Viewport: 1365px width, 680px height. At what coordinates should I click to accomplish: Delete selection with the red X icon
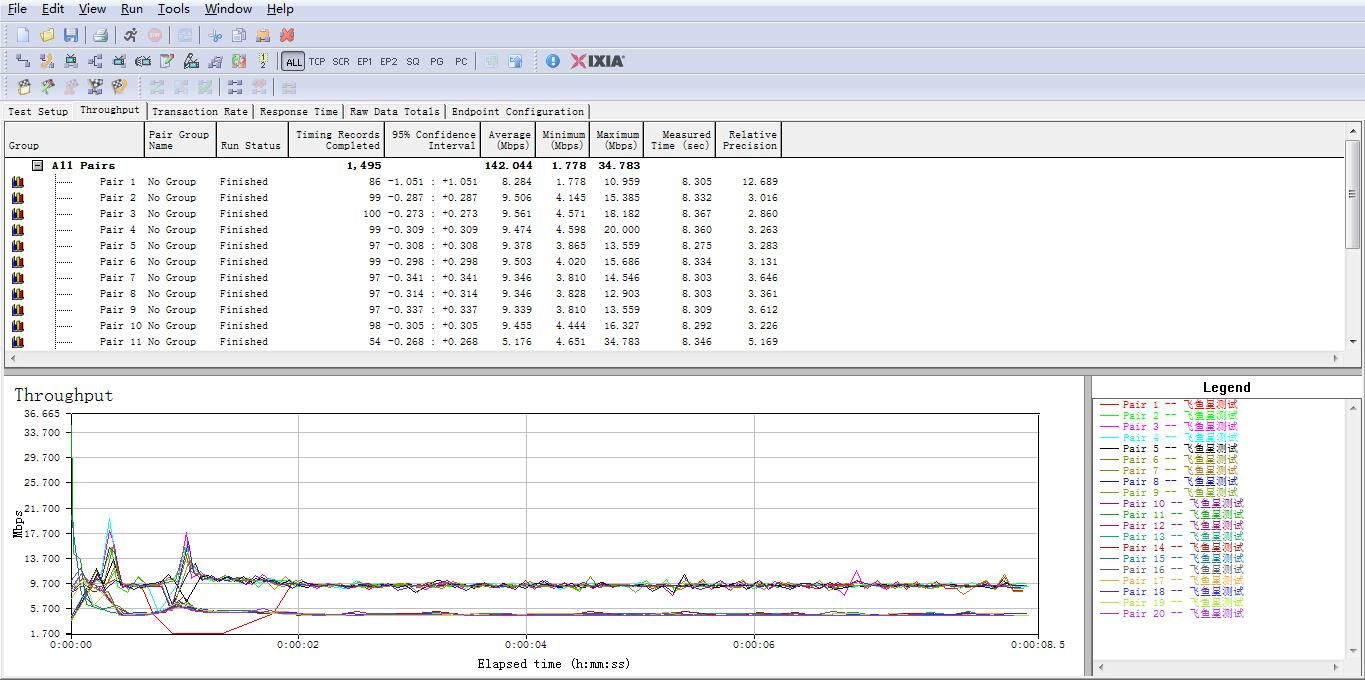point(287,35)
